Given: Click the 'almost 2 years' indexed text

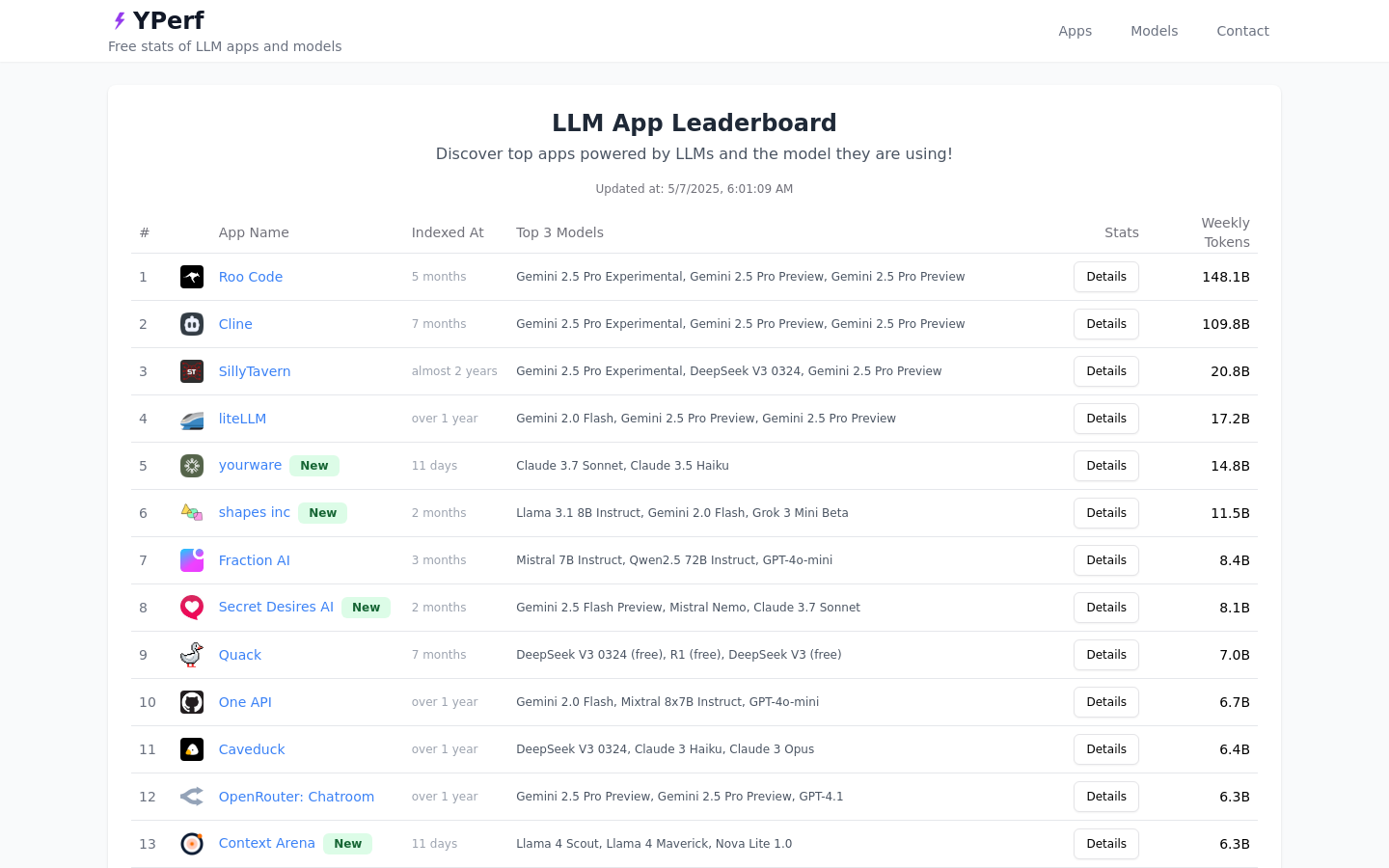Looking at the screenshot, I should click(x=454, y=371).
